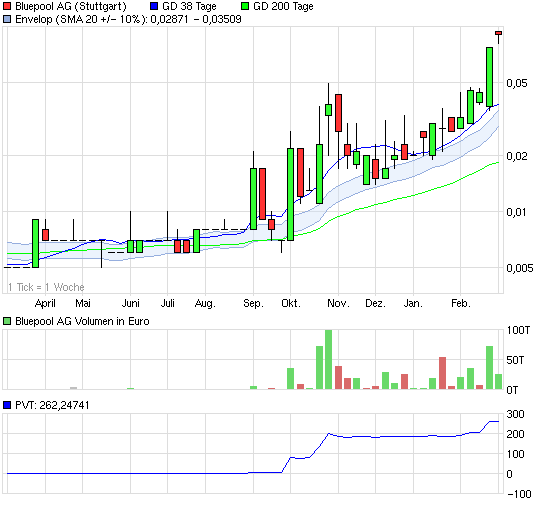Screen dimensions: 545x515
Task: Click the 'April' axis label
Action: (x=45, y=304)
